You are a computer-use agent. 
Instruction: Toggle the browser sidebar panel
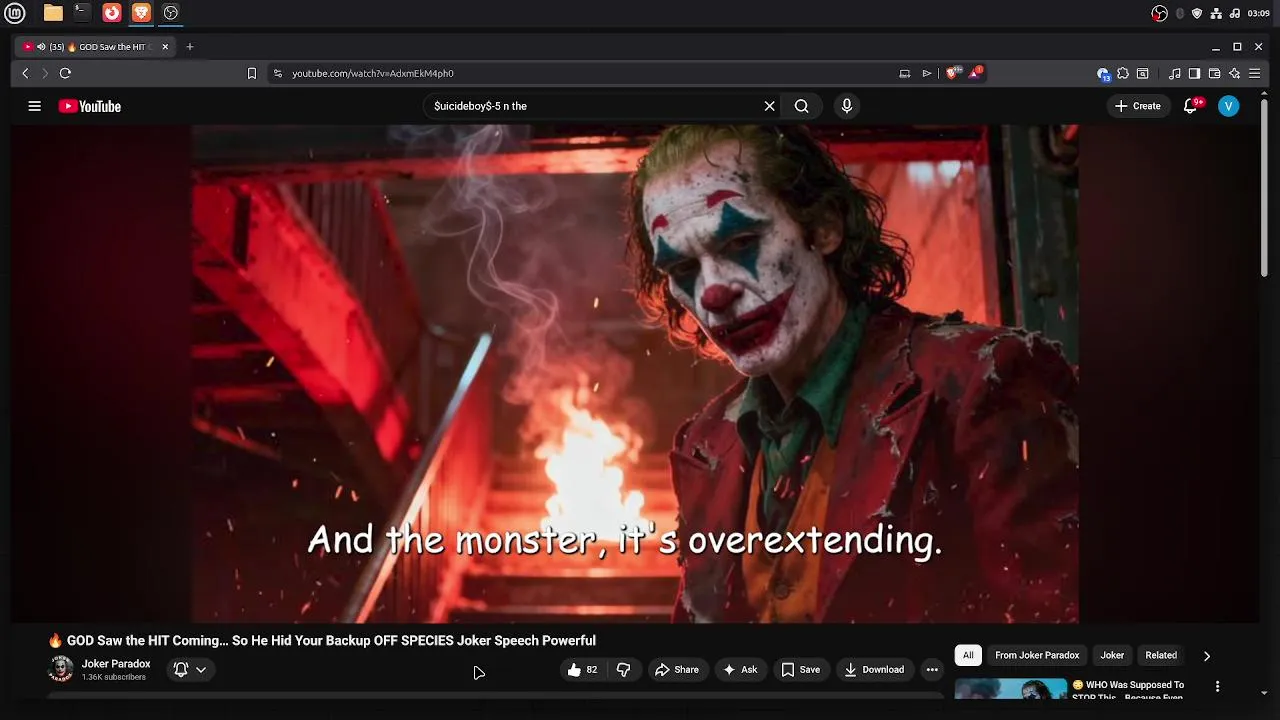pyautogui.click(x=1194, y=73)
